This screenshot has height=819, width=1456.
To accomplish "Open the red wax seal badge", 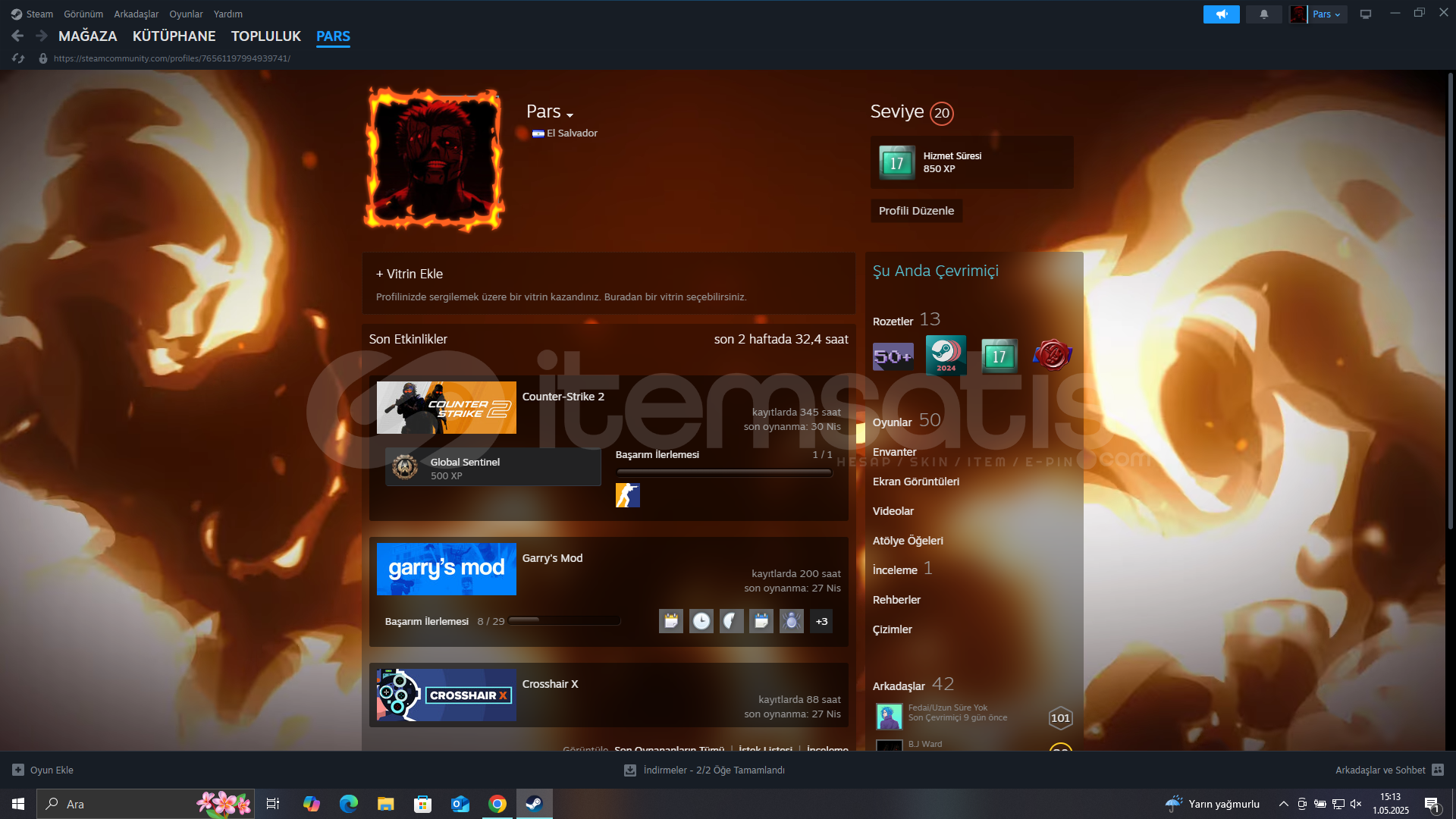I will coord(1053,354).
